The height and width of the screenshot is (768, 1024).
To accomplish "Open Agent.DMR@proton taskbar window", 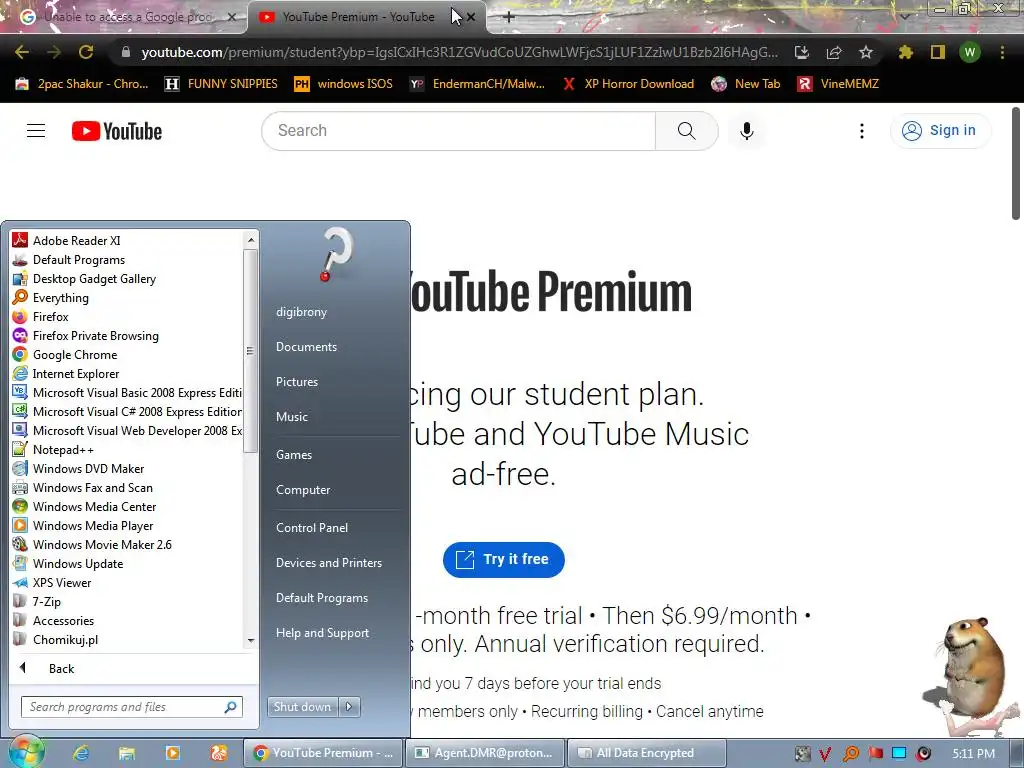I will tap(484, 753).
